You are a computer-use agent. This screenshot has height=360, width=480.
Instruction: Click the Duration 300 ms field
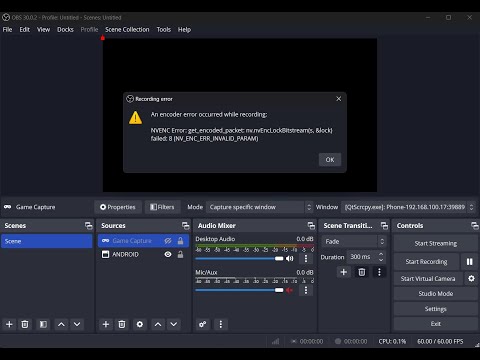(x=363, y=257)
